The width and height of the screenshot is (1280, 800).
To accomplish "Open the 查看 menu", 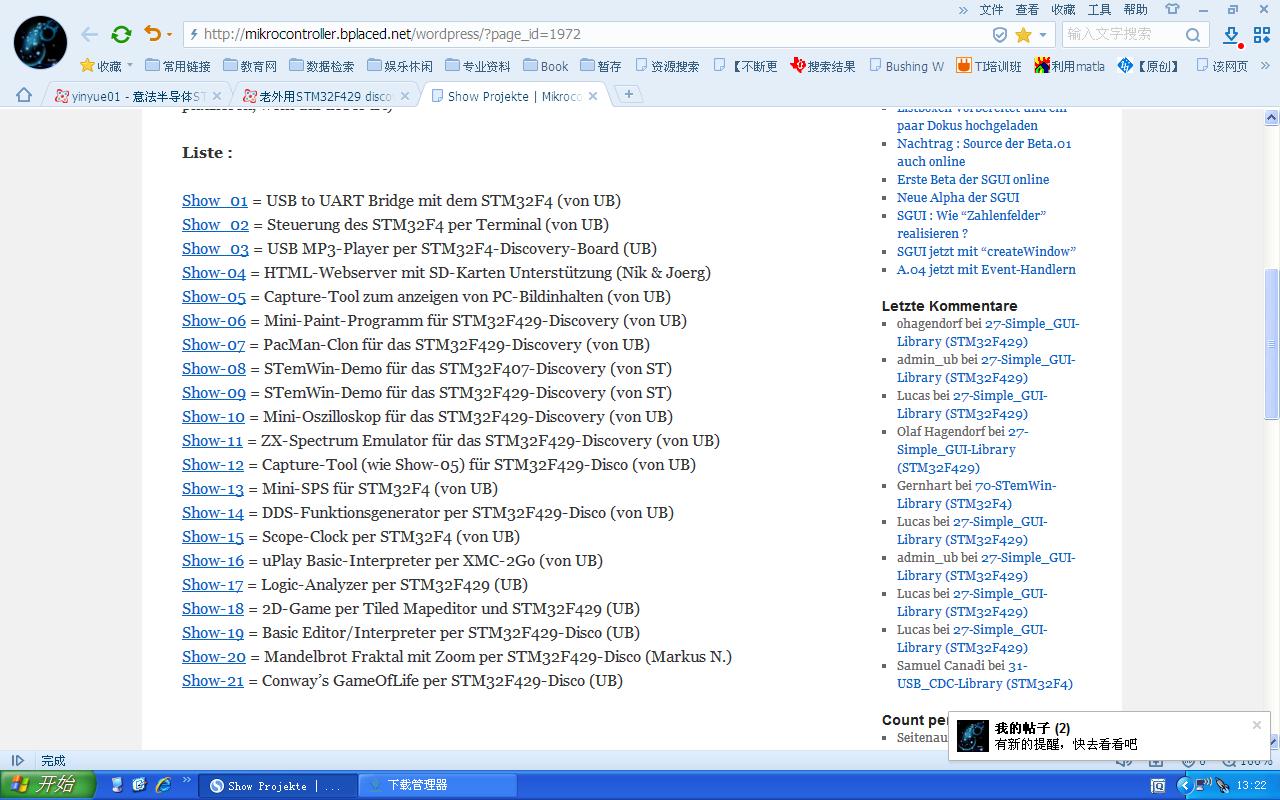I will point(1027,9).
